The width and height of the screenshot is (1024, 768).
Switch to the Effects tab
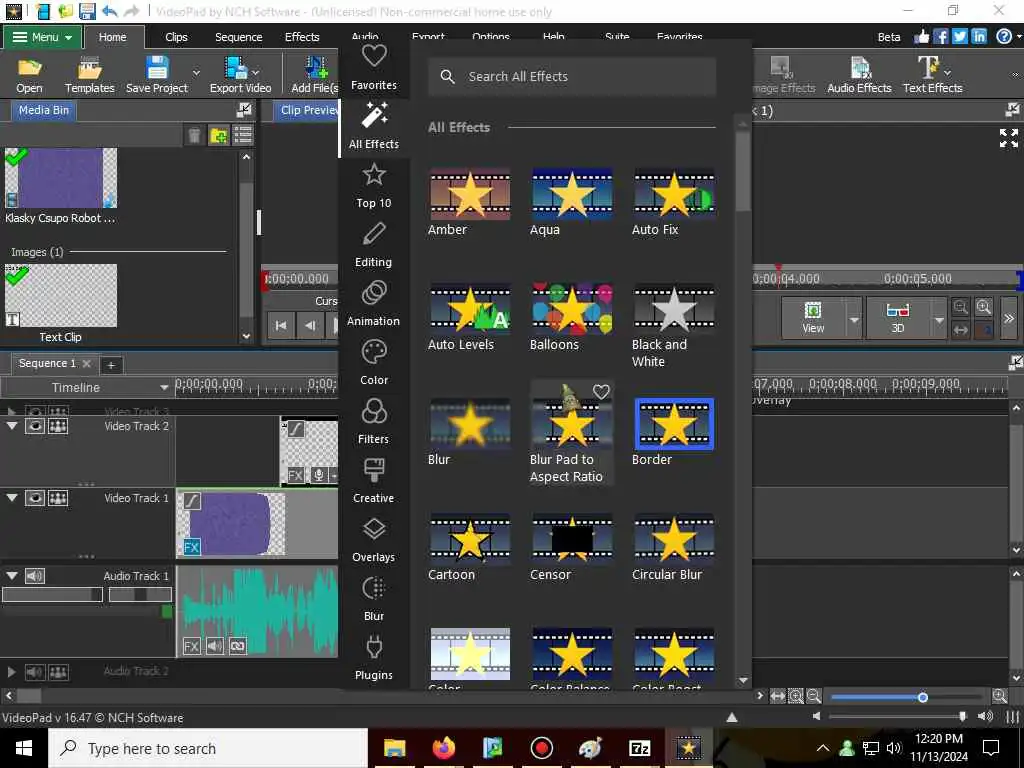pos(302,37)
